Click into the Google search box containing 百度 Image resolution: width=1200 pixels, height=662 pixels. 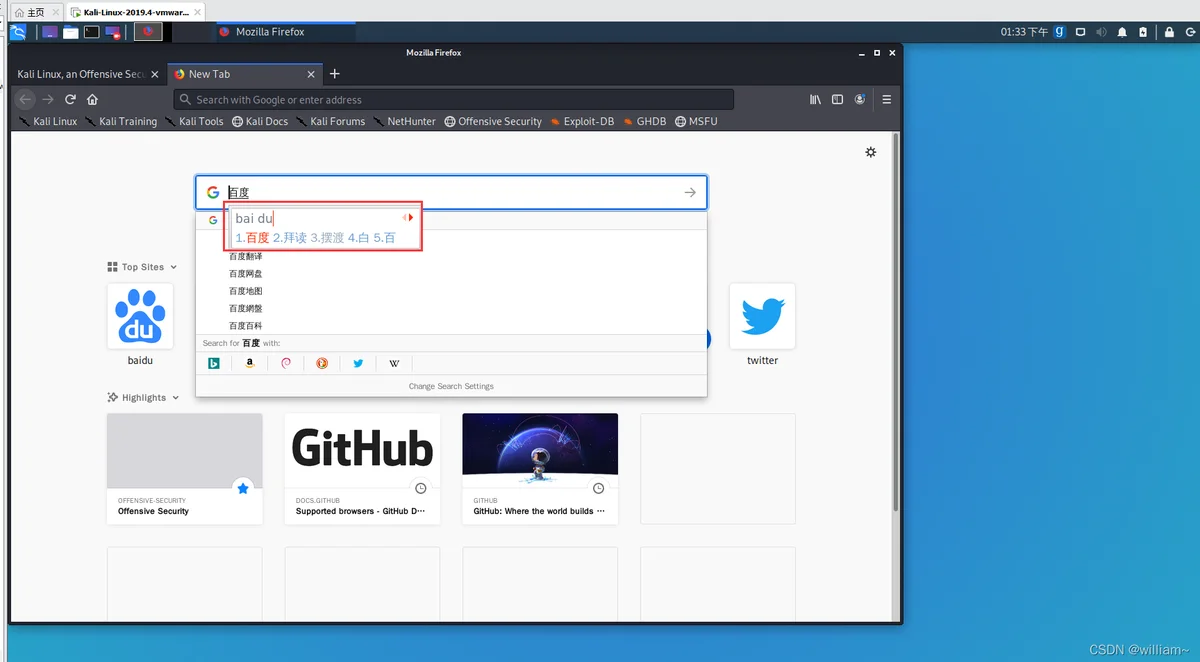(451, 192)
